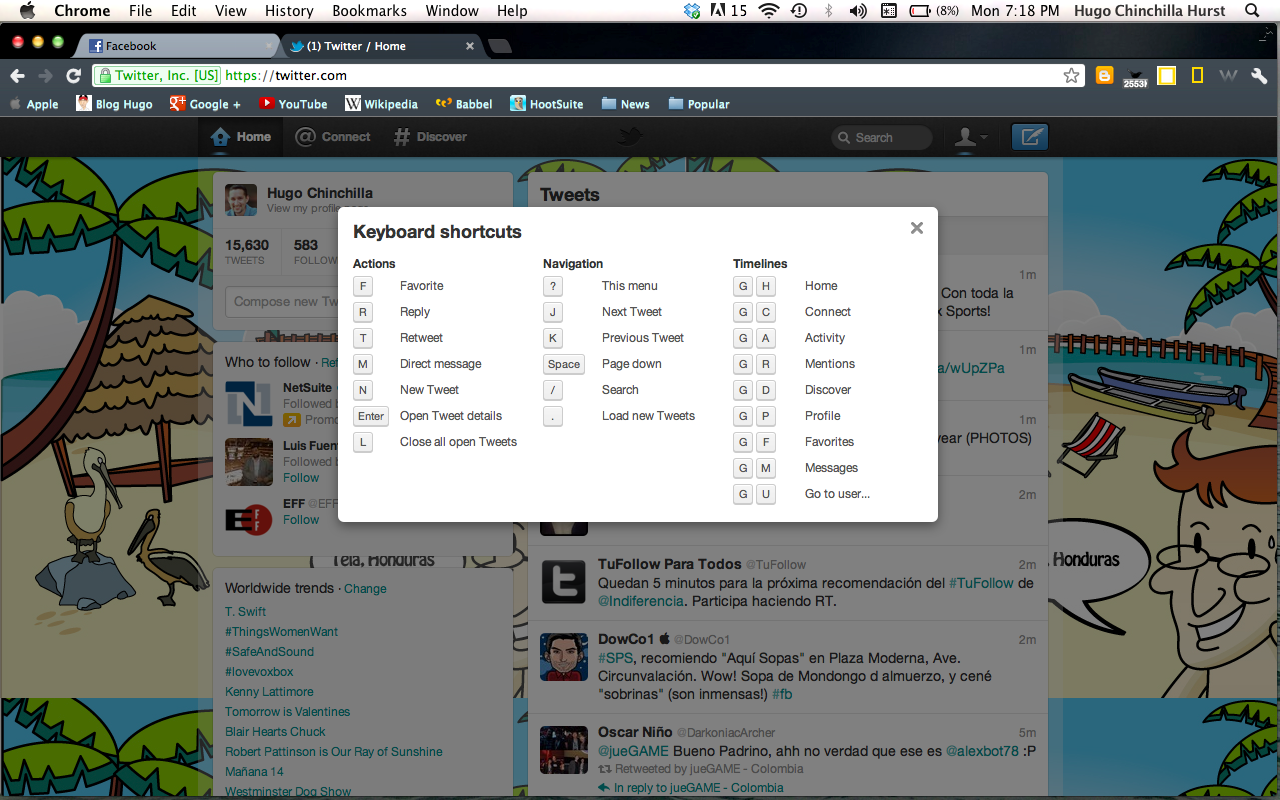1280x800 pixels.
Task: Open the user account dropdown menu
Action: (x=971, y=137)
